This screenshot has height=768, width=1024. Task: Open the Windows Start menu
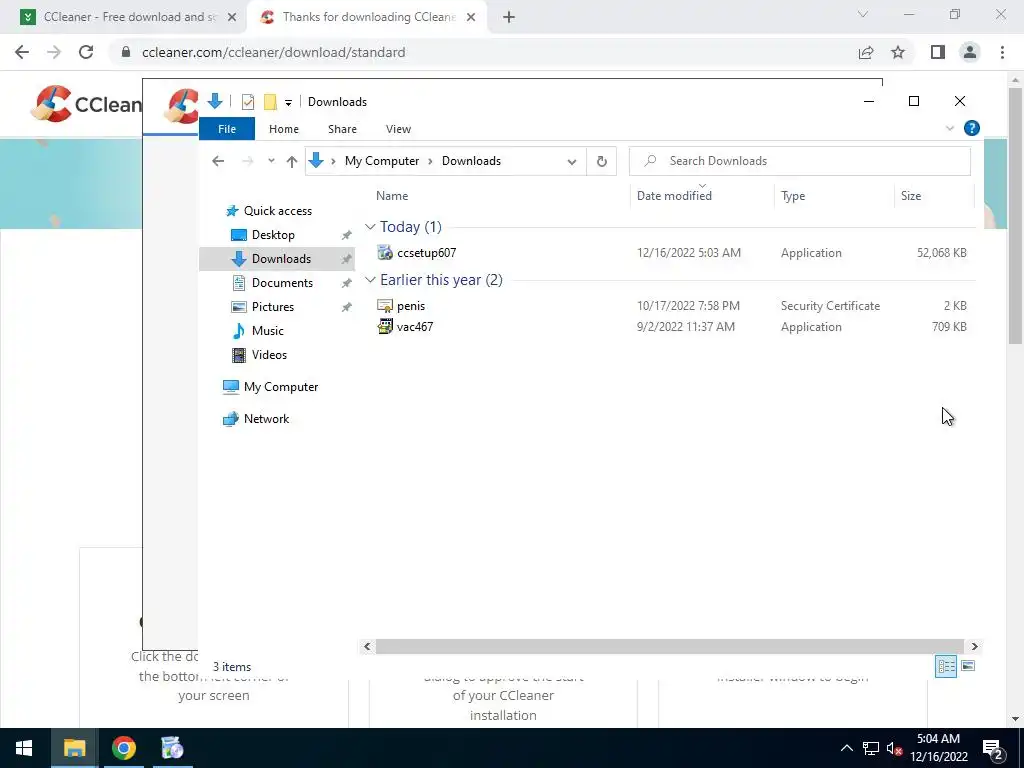24,748
